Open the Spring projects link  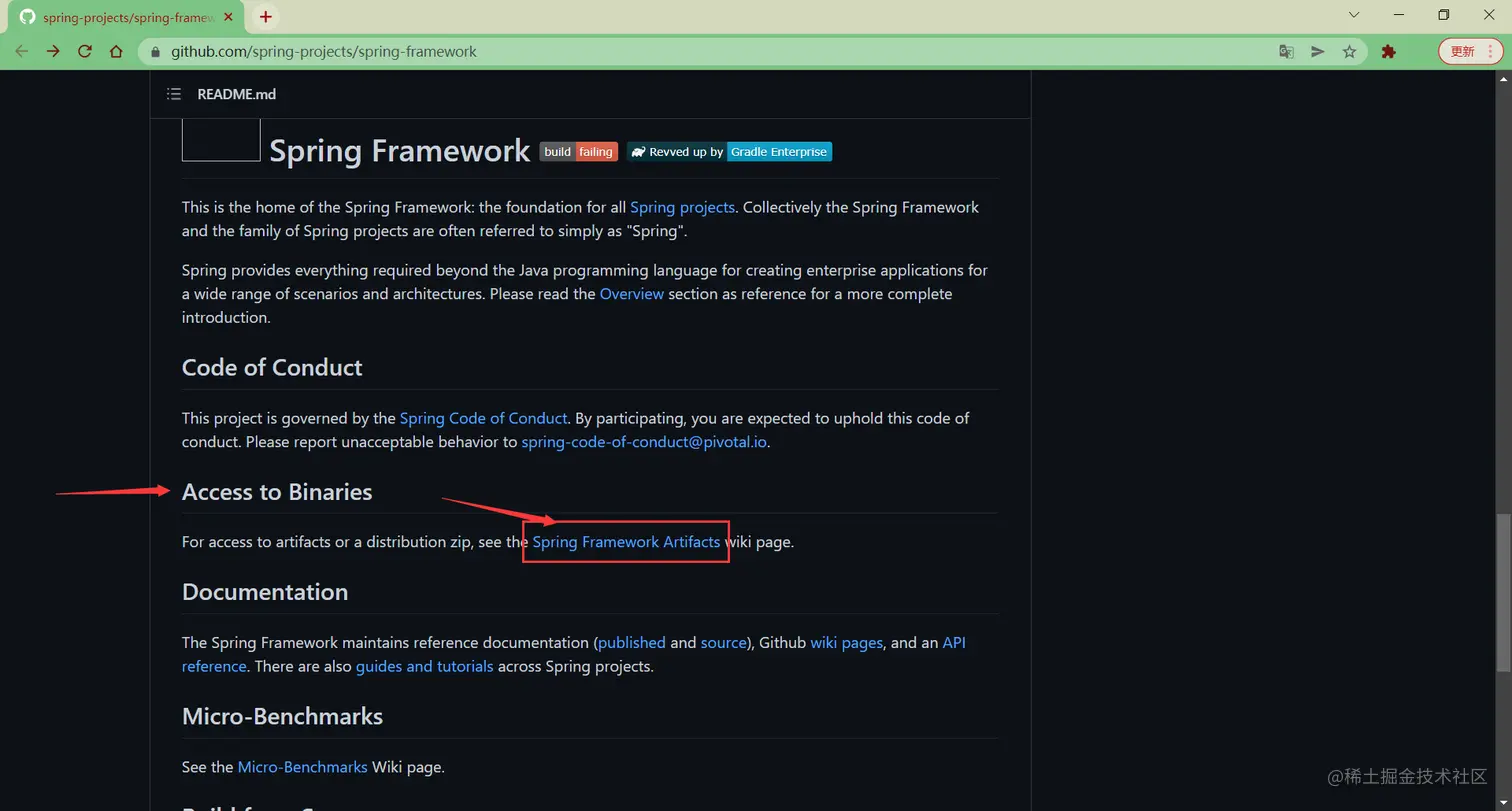(682, 207)
